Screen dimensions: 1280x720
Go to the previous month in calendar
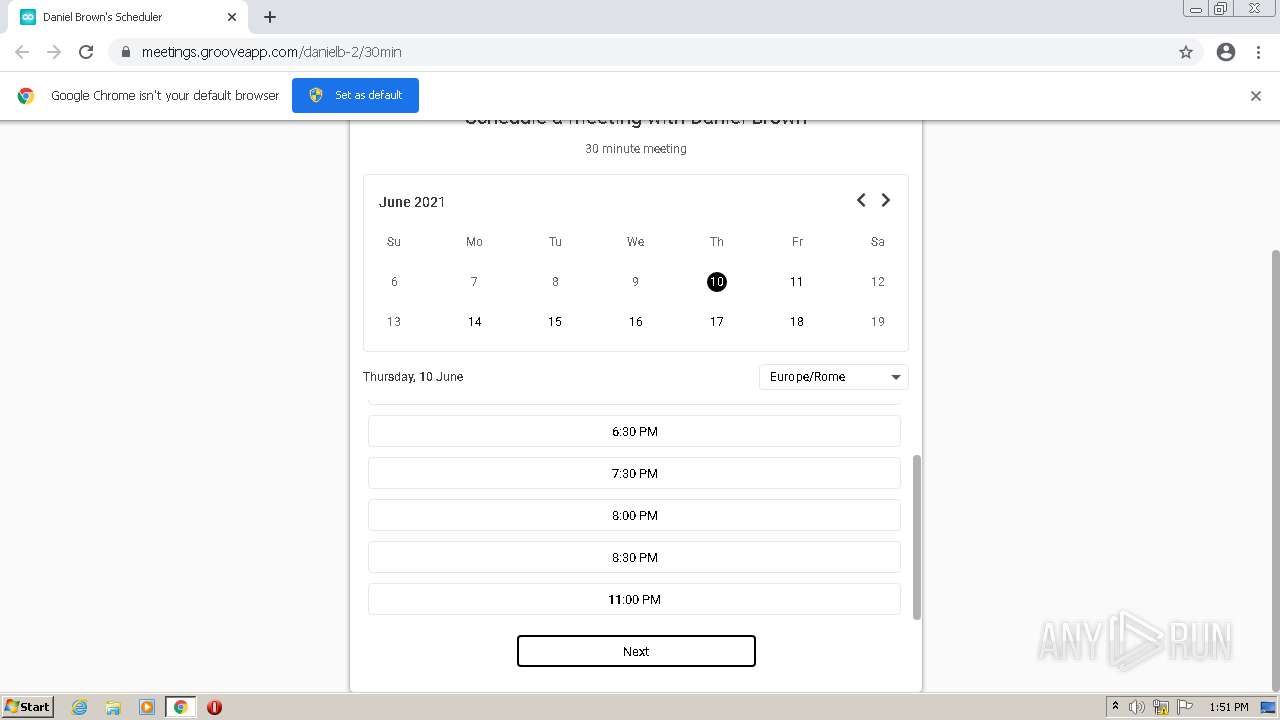(x=861, y=200)
